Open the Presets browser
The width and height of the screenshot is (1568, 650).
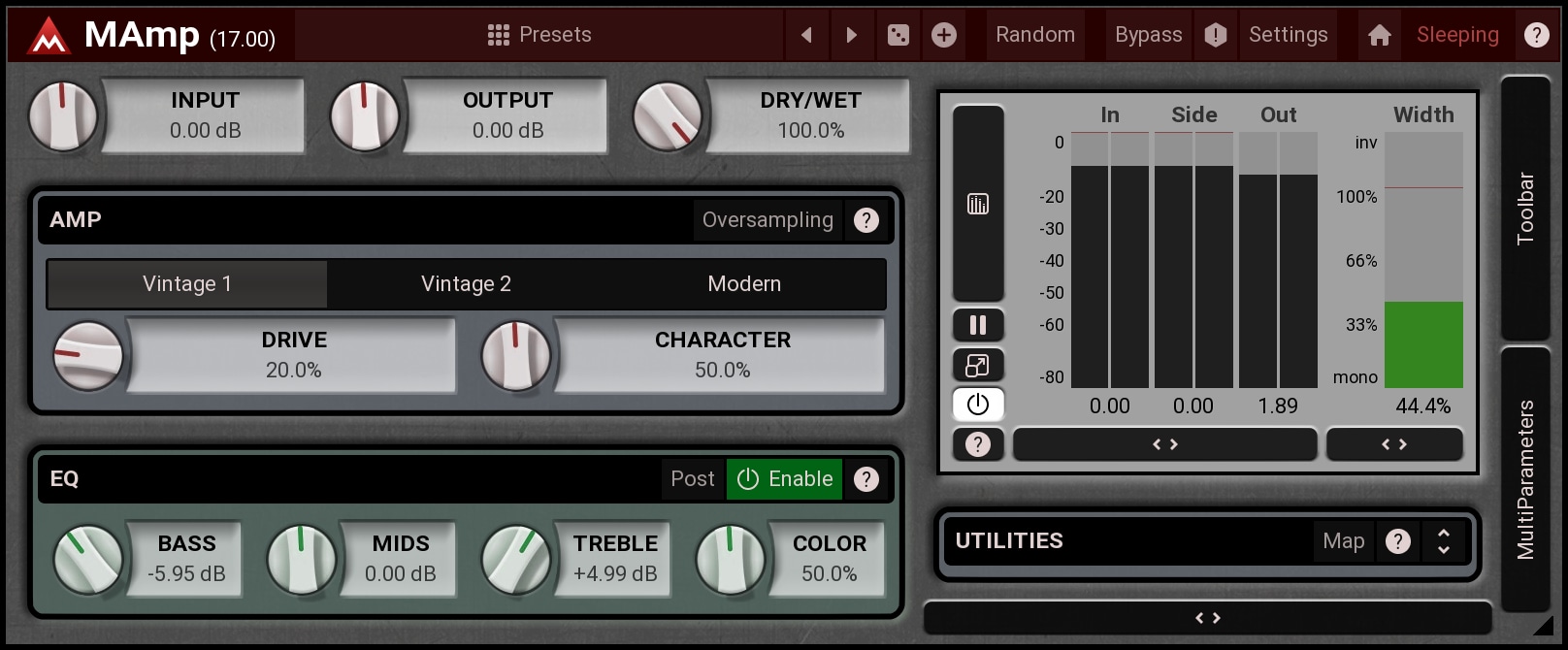(539, 36)
